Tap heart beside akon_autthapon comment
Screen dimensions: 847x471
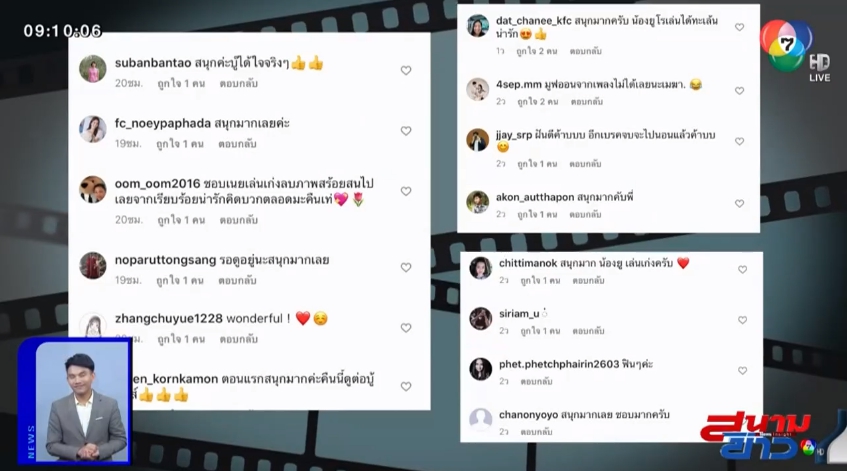[x=740, y=204]
